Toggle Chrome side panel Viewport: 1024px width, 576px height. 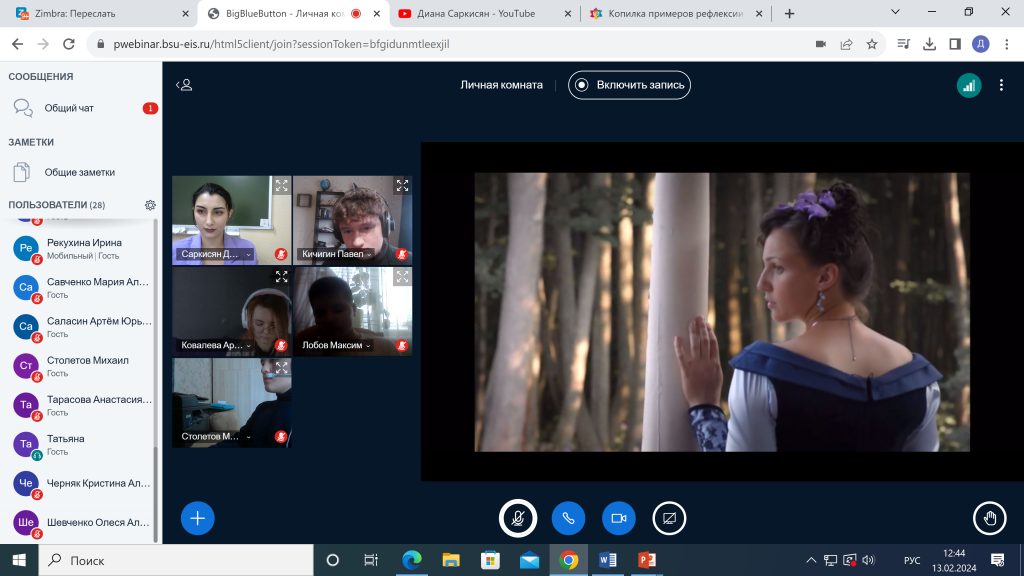pos(955,44)
